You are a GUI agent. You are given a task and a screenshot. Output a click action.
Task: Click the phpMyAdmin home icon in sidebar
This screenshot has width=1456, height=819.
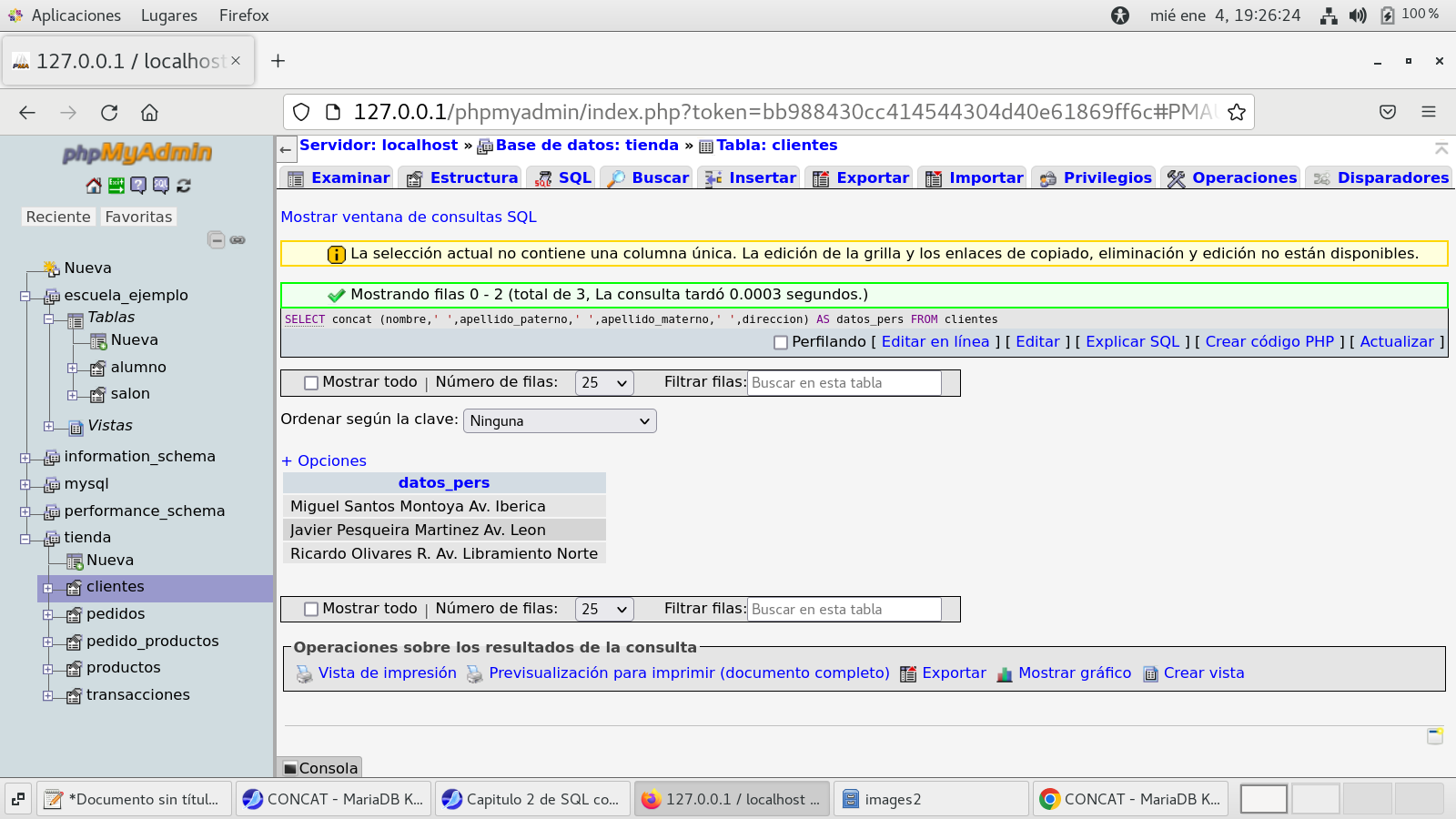coord(94,186)
